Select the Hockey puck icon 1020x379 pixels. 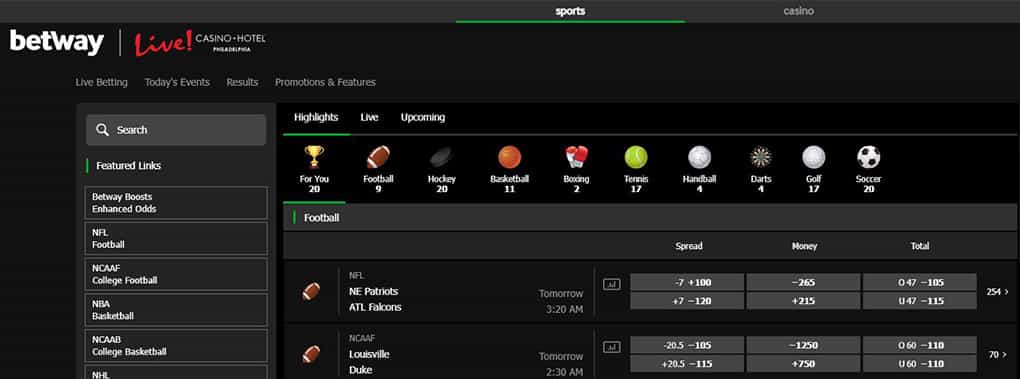click(x=442, y=157)
